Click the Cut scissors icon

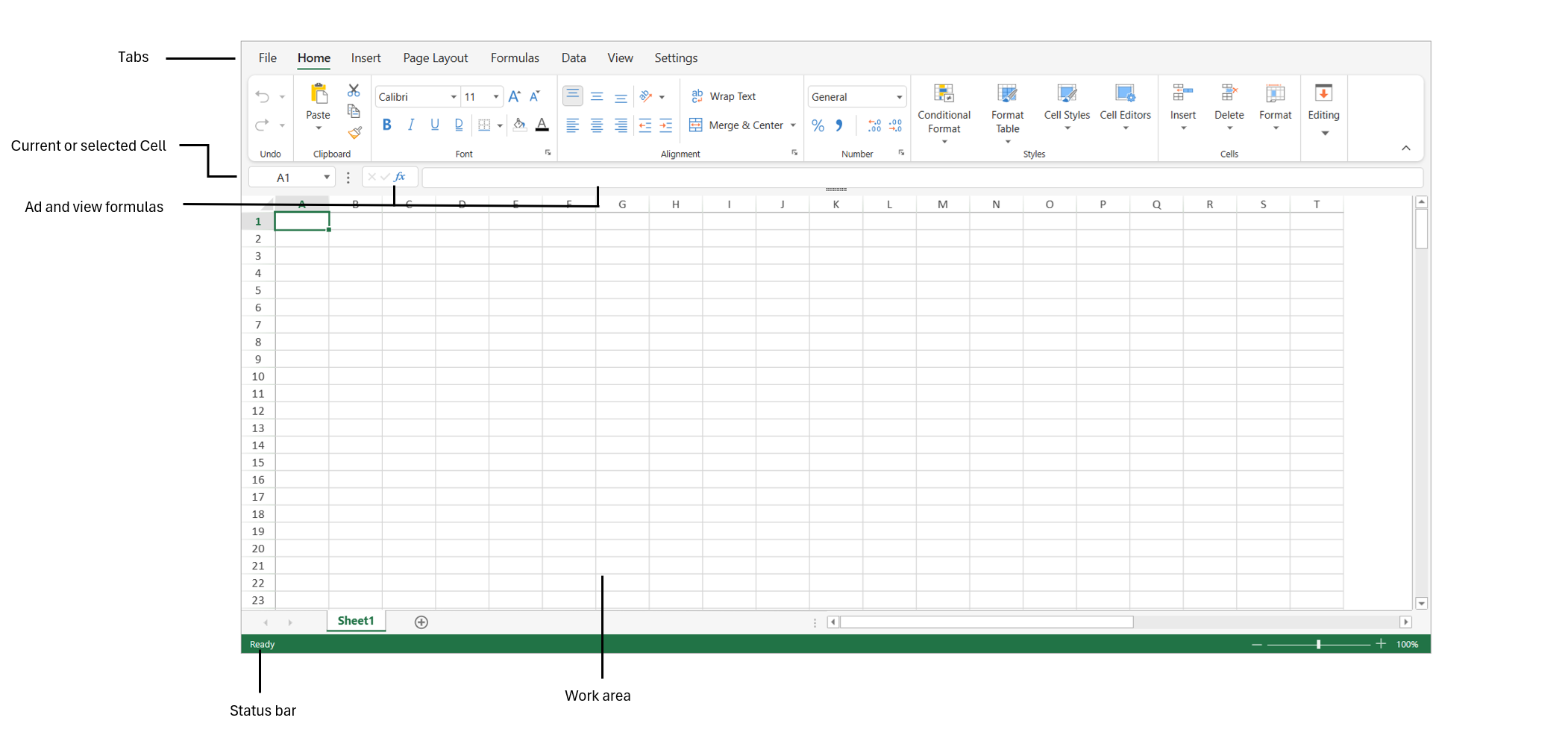coord(354,90)
